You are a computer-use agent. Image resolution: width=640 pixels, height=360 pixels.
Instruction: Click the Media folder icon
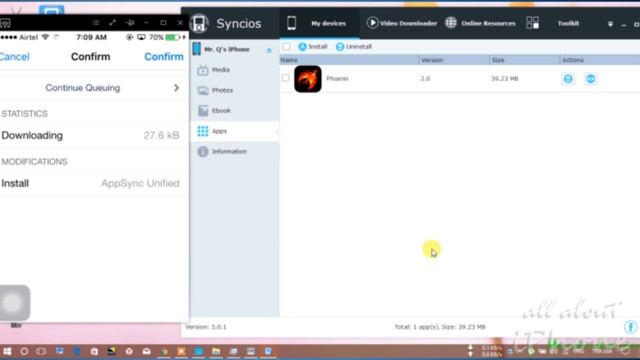point(203,70)
